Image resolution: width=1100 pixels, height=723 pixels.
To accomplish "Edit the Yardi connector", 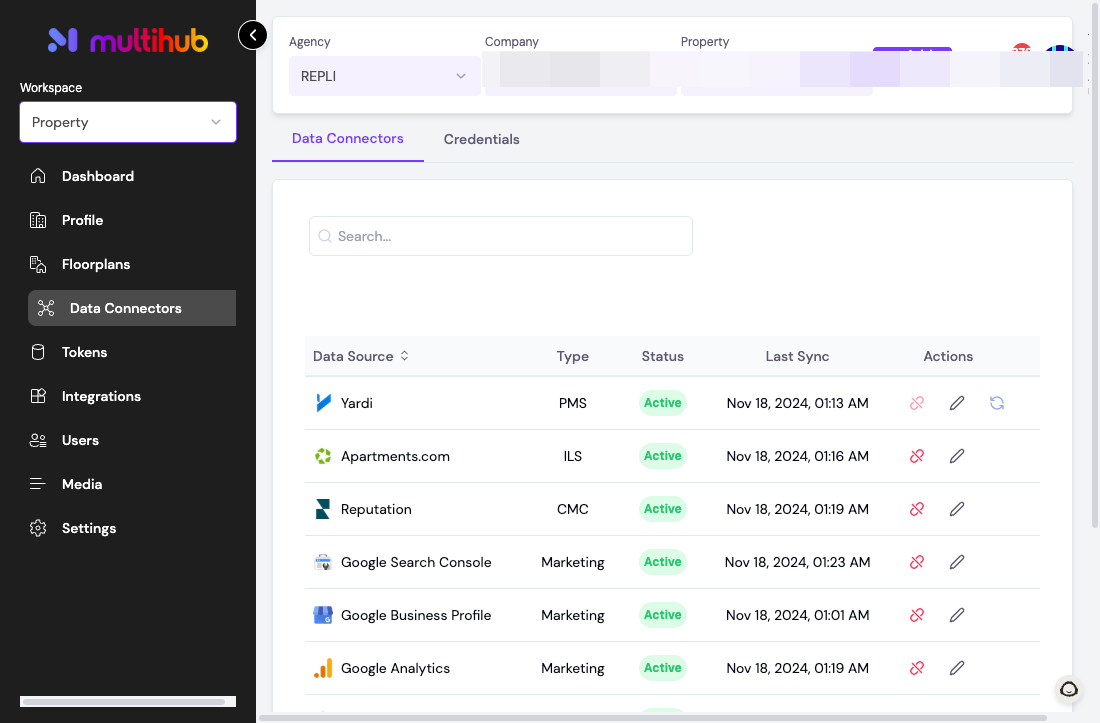I will pyautogui.click(x=957, y=403).
